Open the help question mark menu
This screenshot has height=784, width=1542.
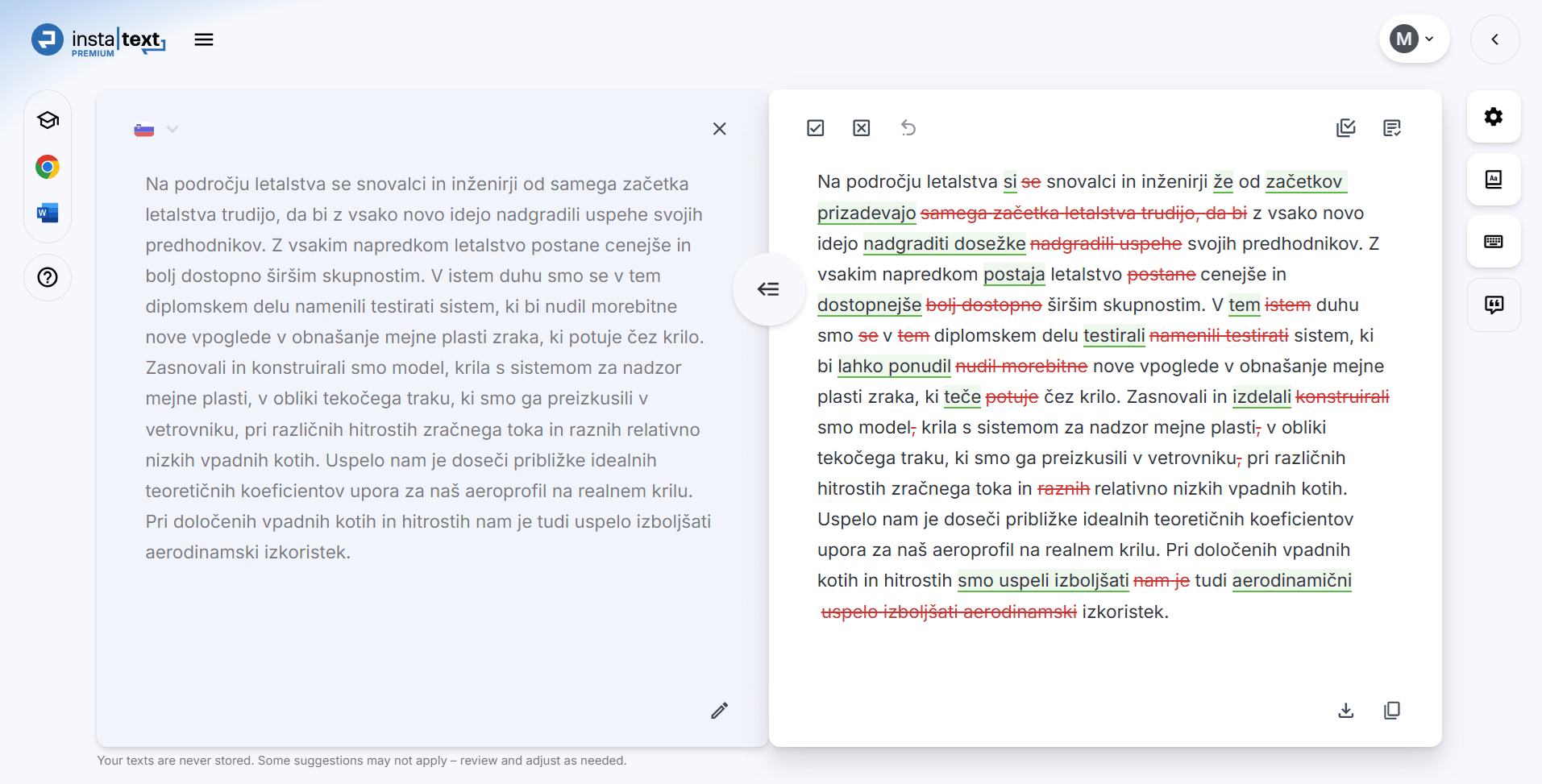point(48,277)
